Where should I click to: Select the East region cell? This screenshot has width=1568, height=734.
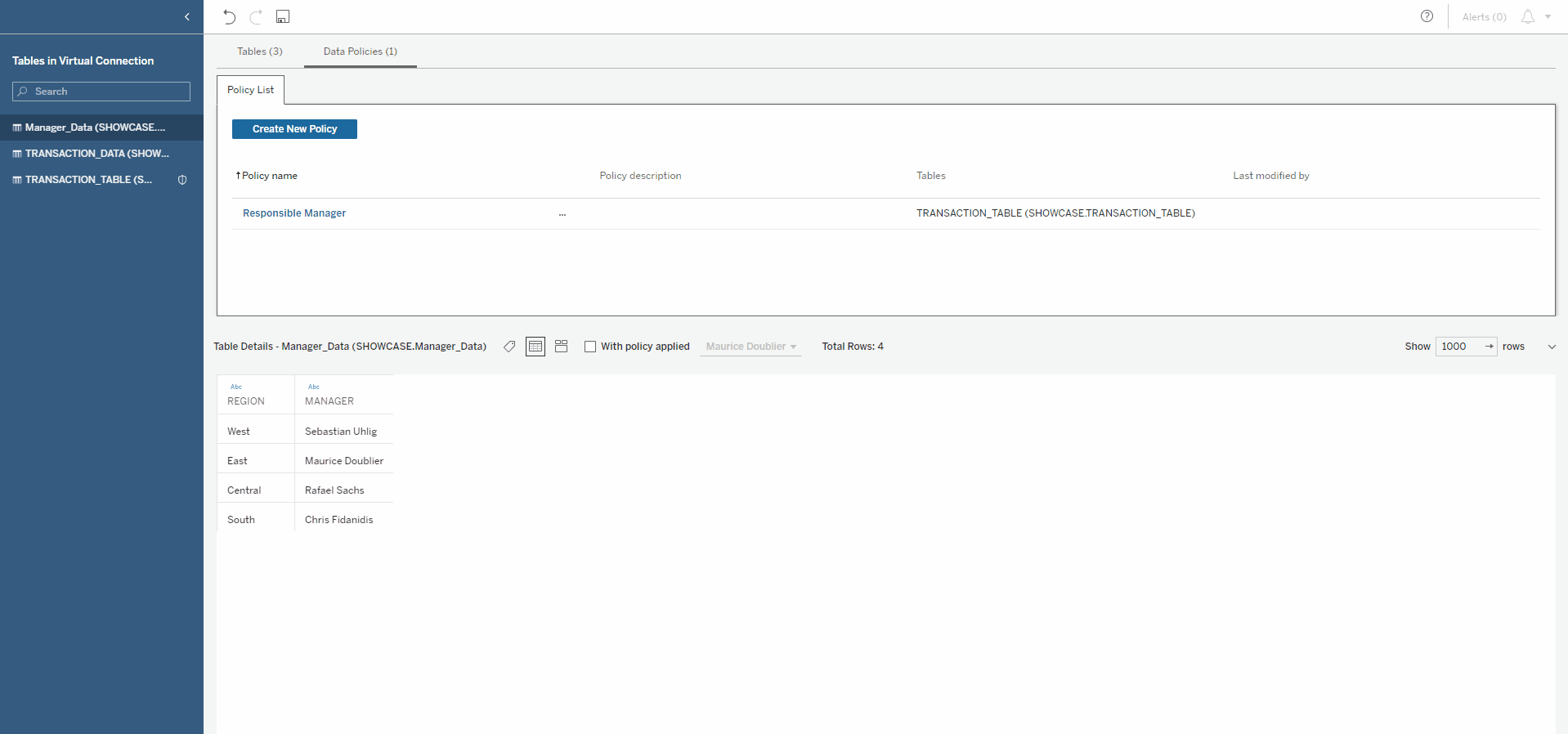click(256, 460)
